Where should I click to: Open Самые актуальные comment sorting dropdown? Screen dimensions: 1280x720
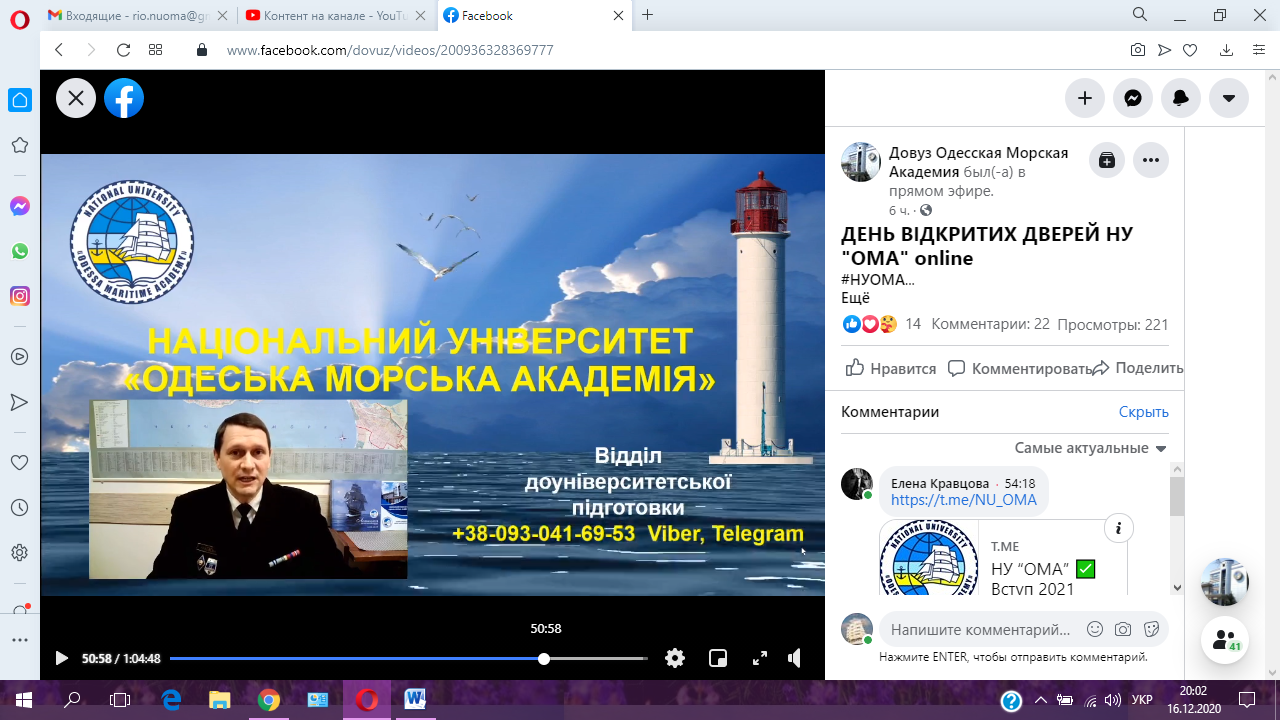(x=1090, y=448)
